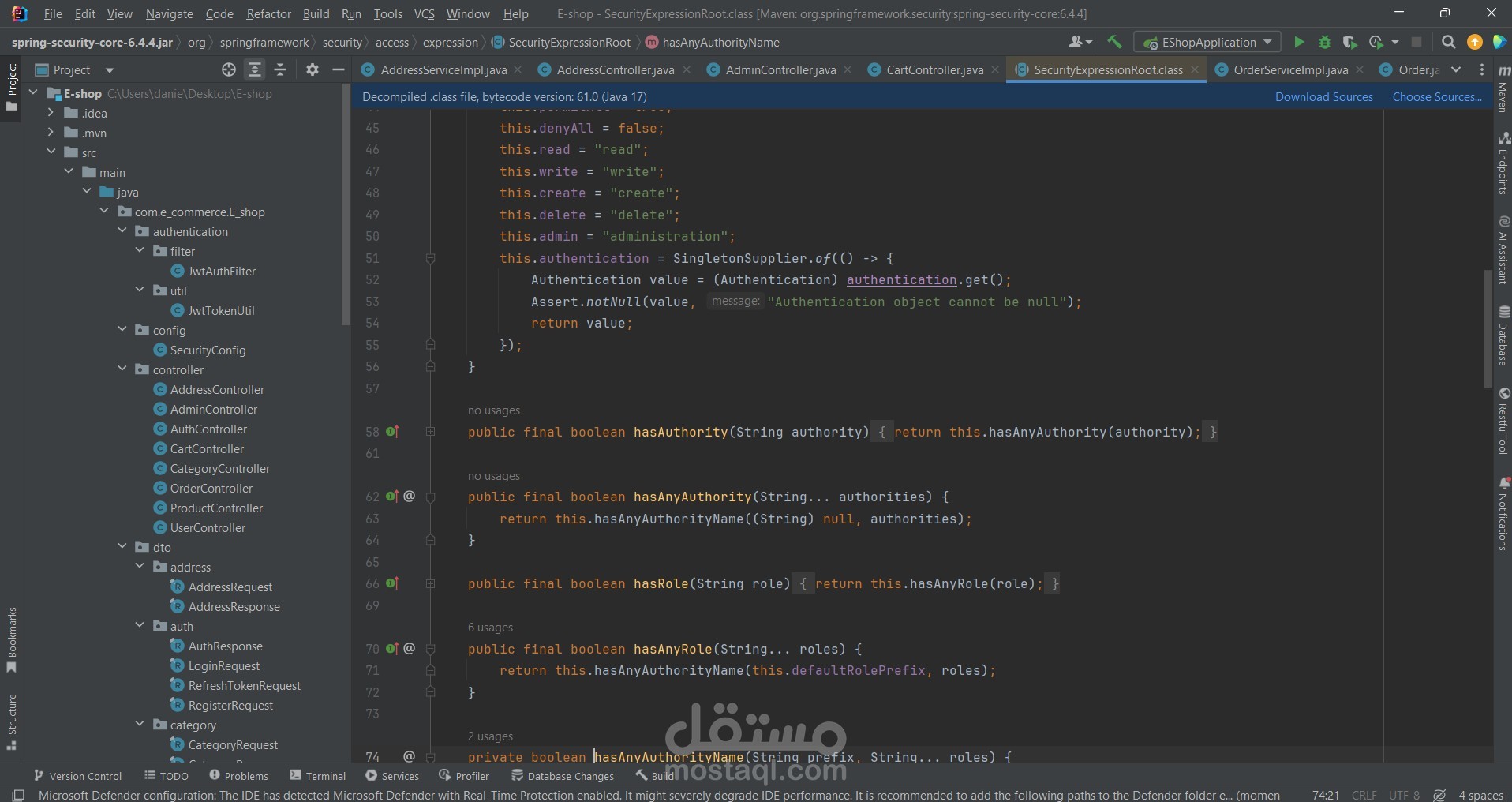Switch to CartController.java tab
1512x802 pixels.
pyautogui.click(x=934, y=70)
